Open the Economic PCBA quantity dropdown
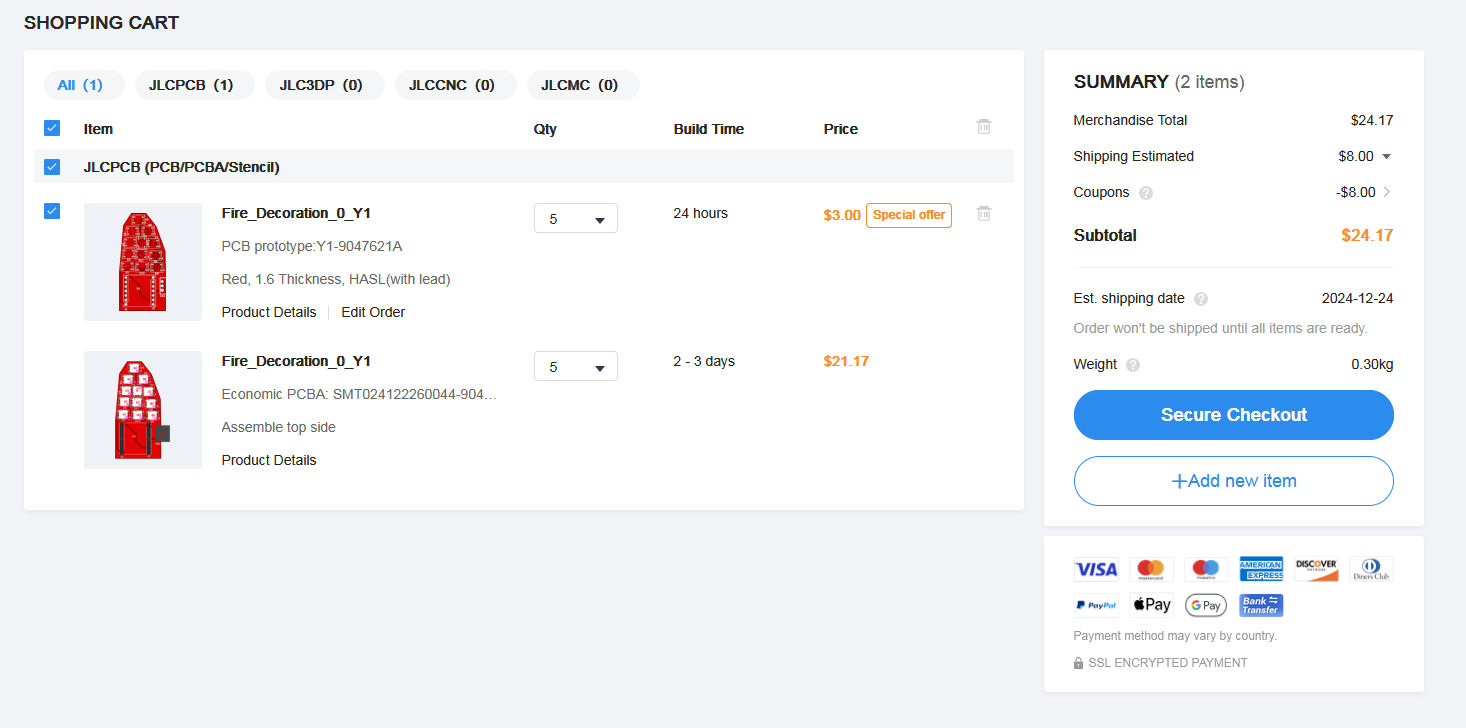This screenshot has width=1466, height=728. point(576,366)
